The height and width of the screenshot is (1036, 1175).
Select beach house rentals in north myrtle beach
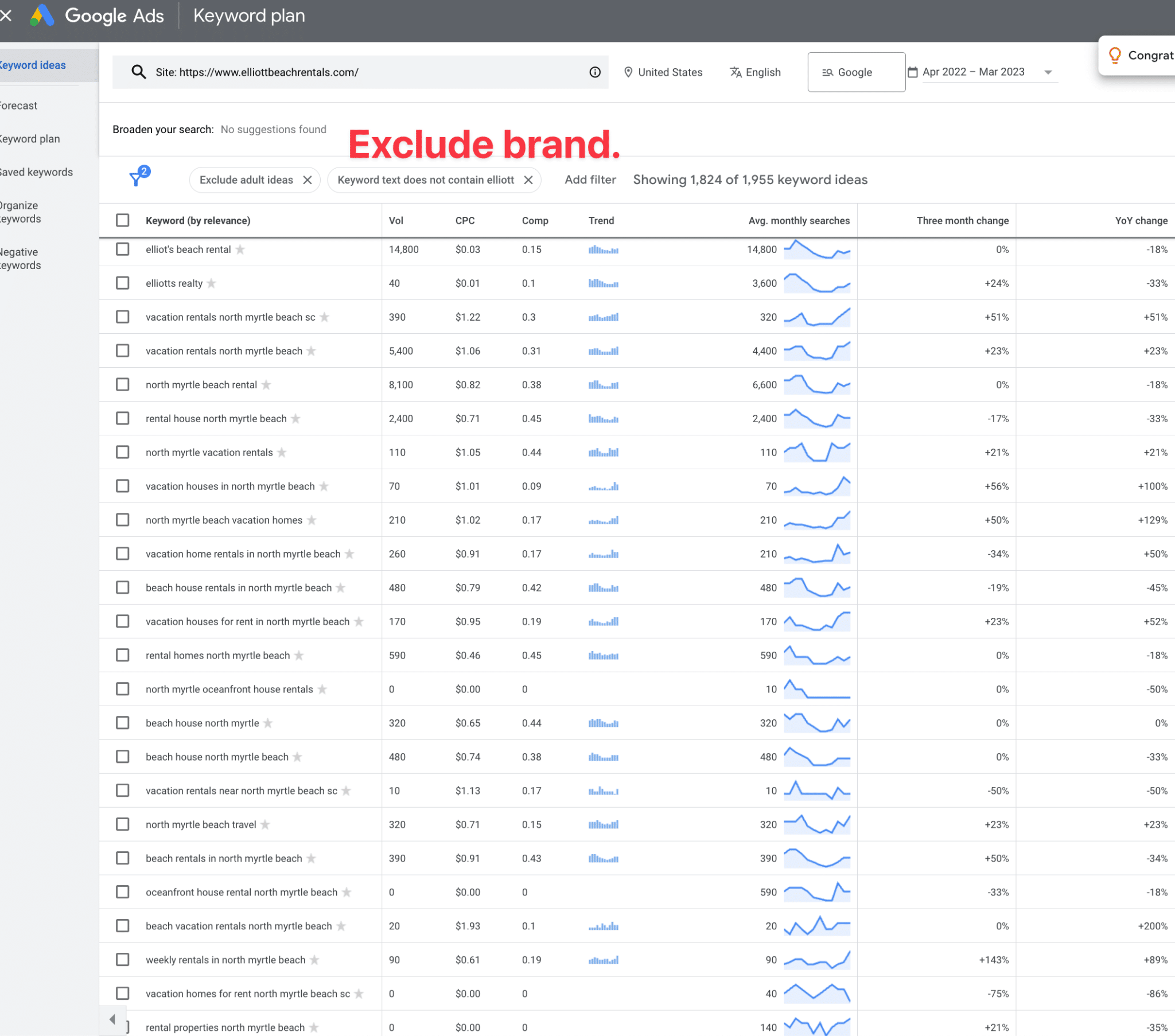coord(122,587)
